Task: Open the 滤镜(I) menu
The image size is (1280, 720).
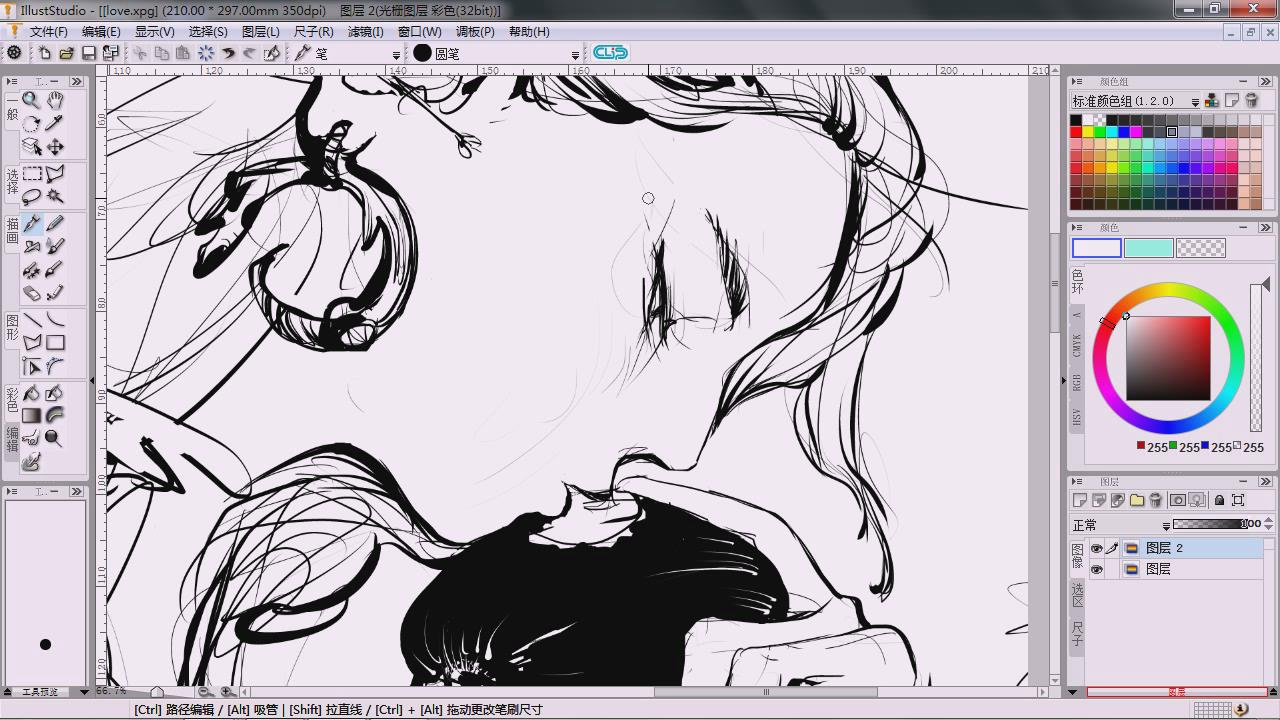Action: coord(365,31)
